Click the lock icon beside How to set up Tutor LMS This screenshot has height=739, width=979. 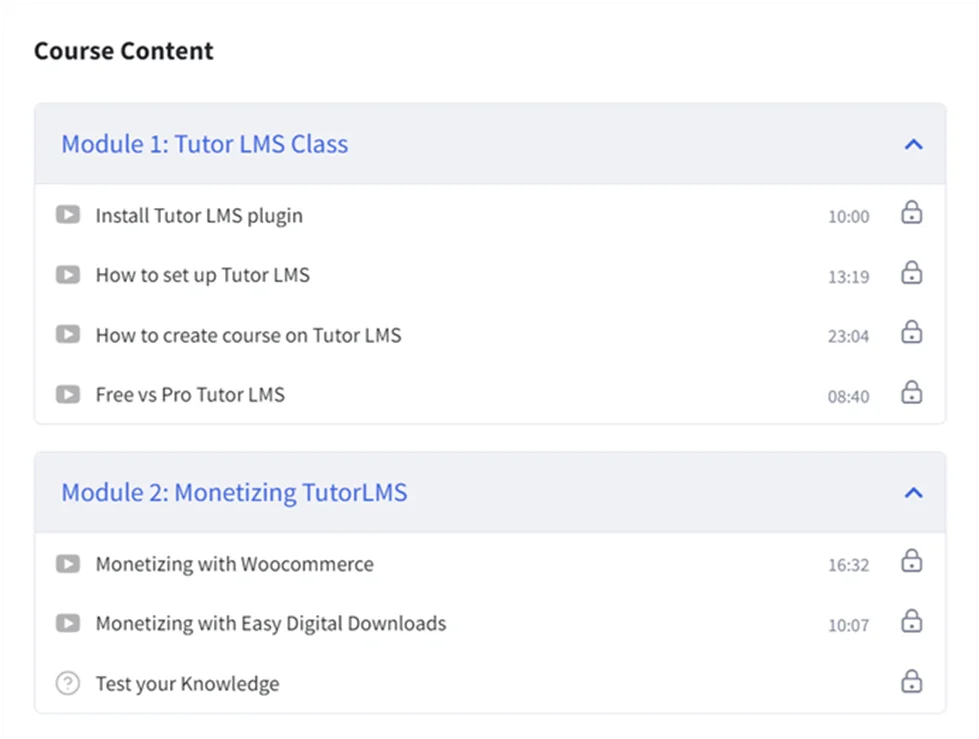click(911, 272)
